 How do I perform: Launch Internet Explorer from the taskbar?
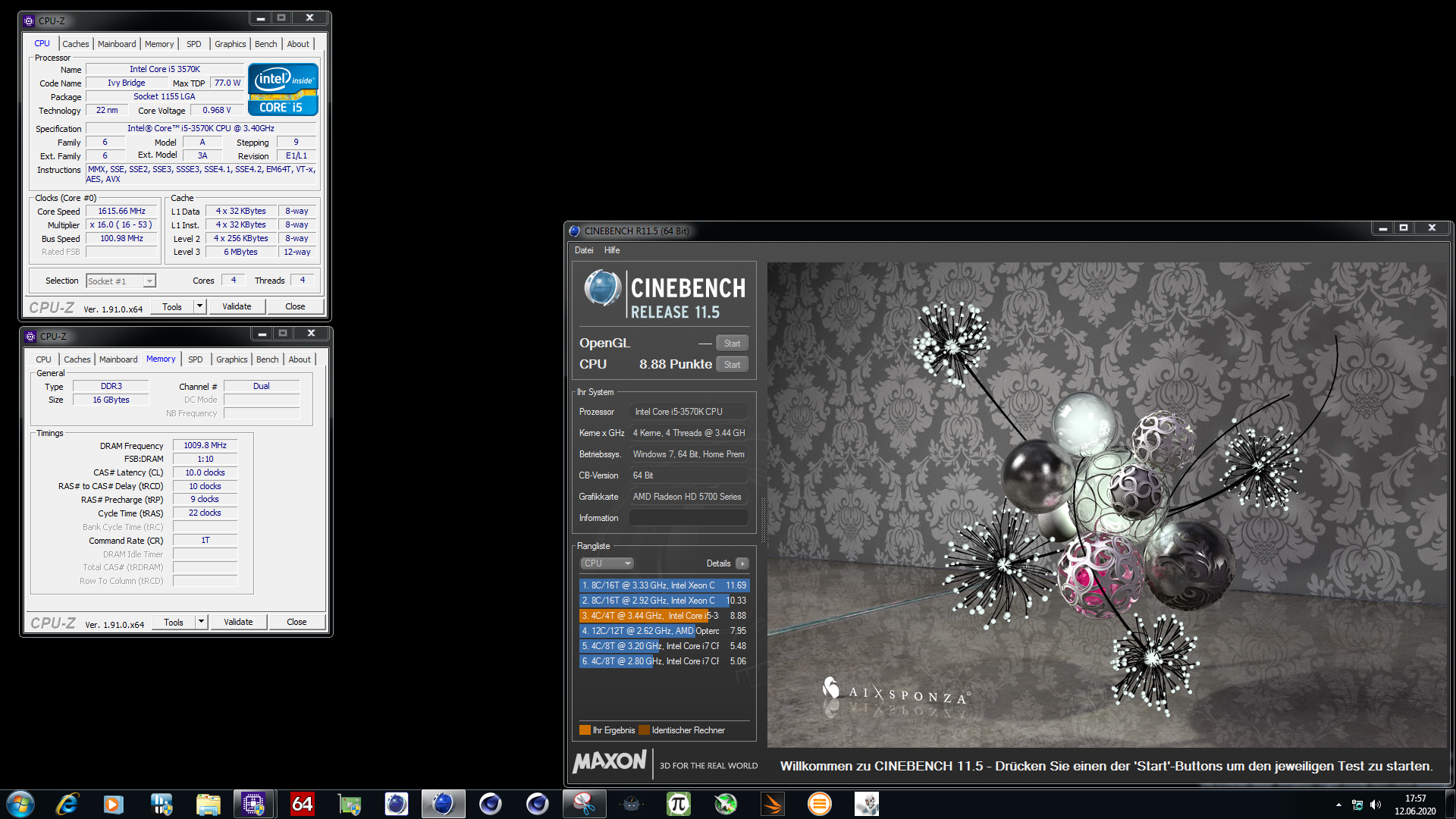67,804
